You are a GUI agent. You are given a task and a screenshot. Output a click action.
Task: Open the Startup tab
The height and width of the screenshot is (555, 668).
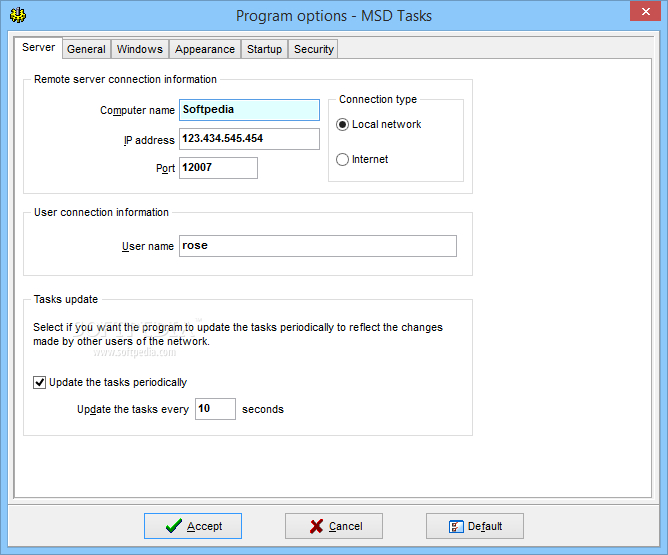coord(264,49)
